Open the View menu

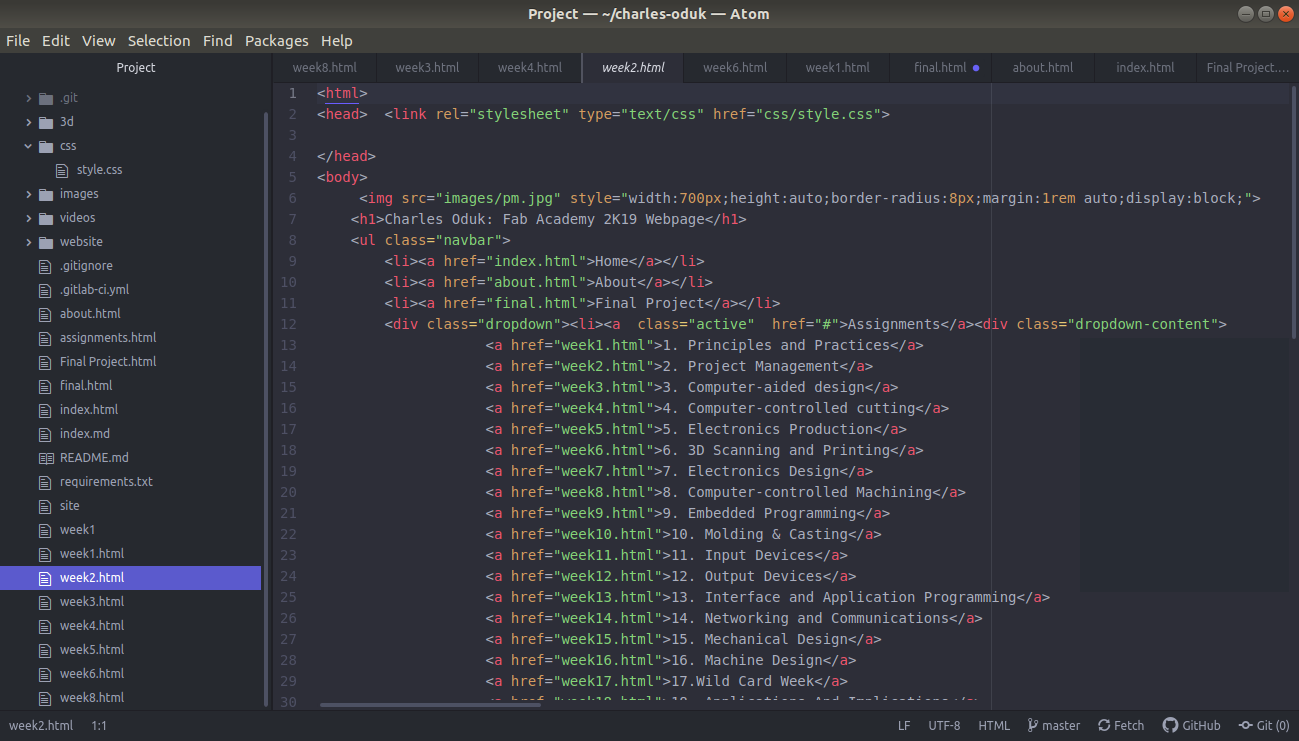tap(99, 41)
